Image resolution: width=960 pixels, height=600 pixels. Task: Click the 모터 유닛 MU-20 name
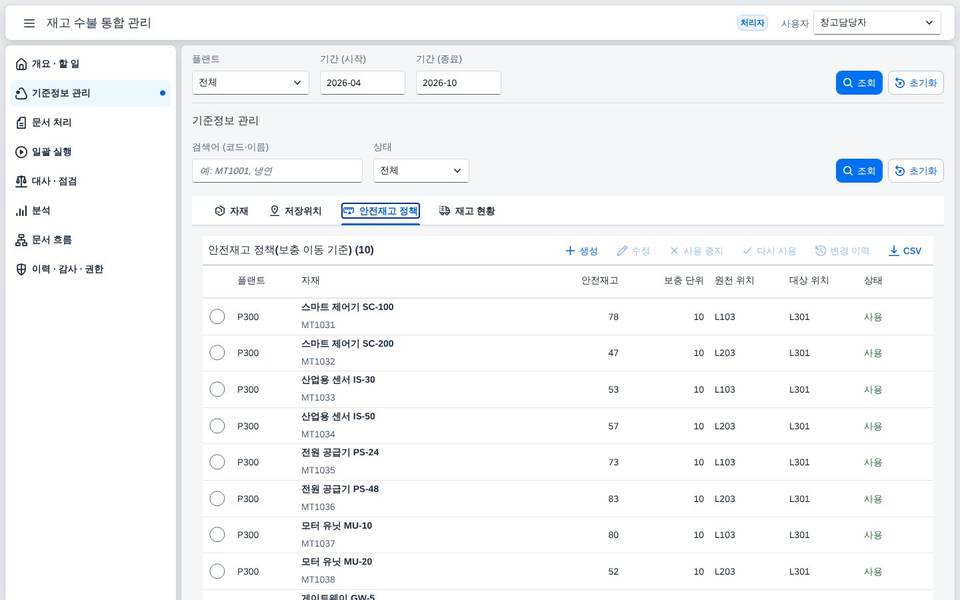coord(337,562)
